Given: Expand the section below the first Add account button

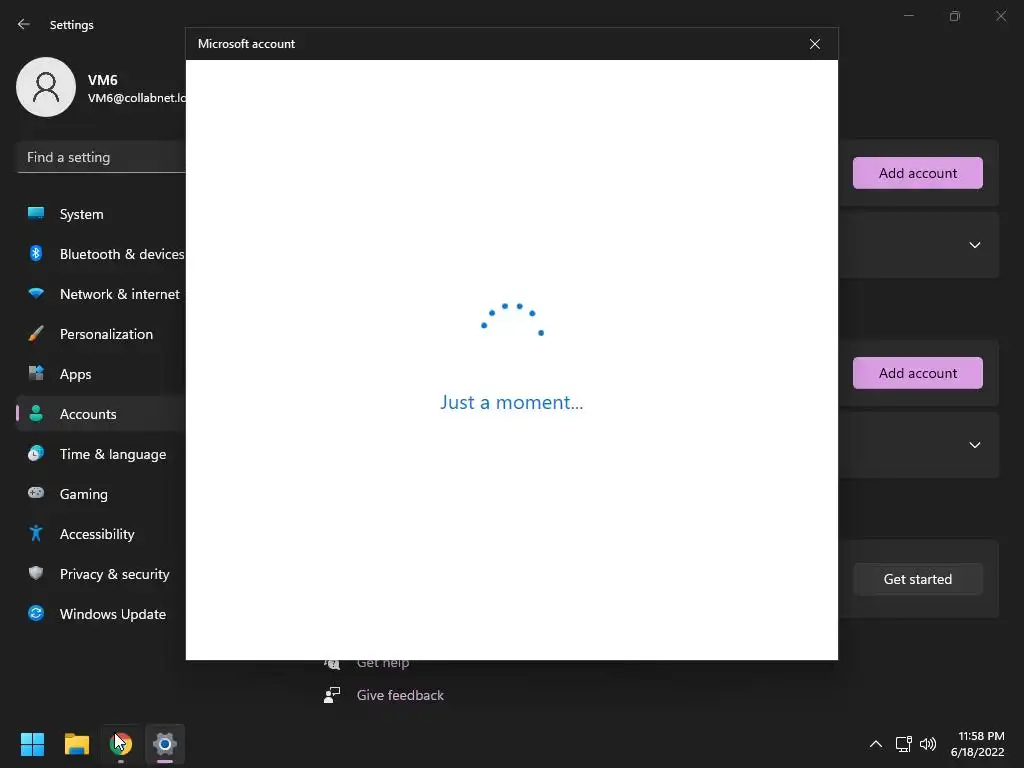Looking at the screenshot, I should point(974,245).
